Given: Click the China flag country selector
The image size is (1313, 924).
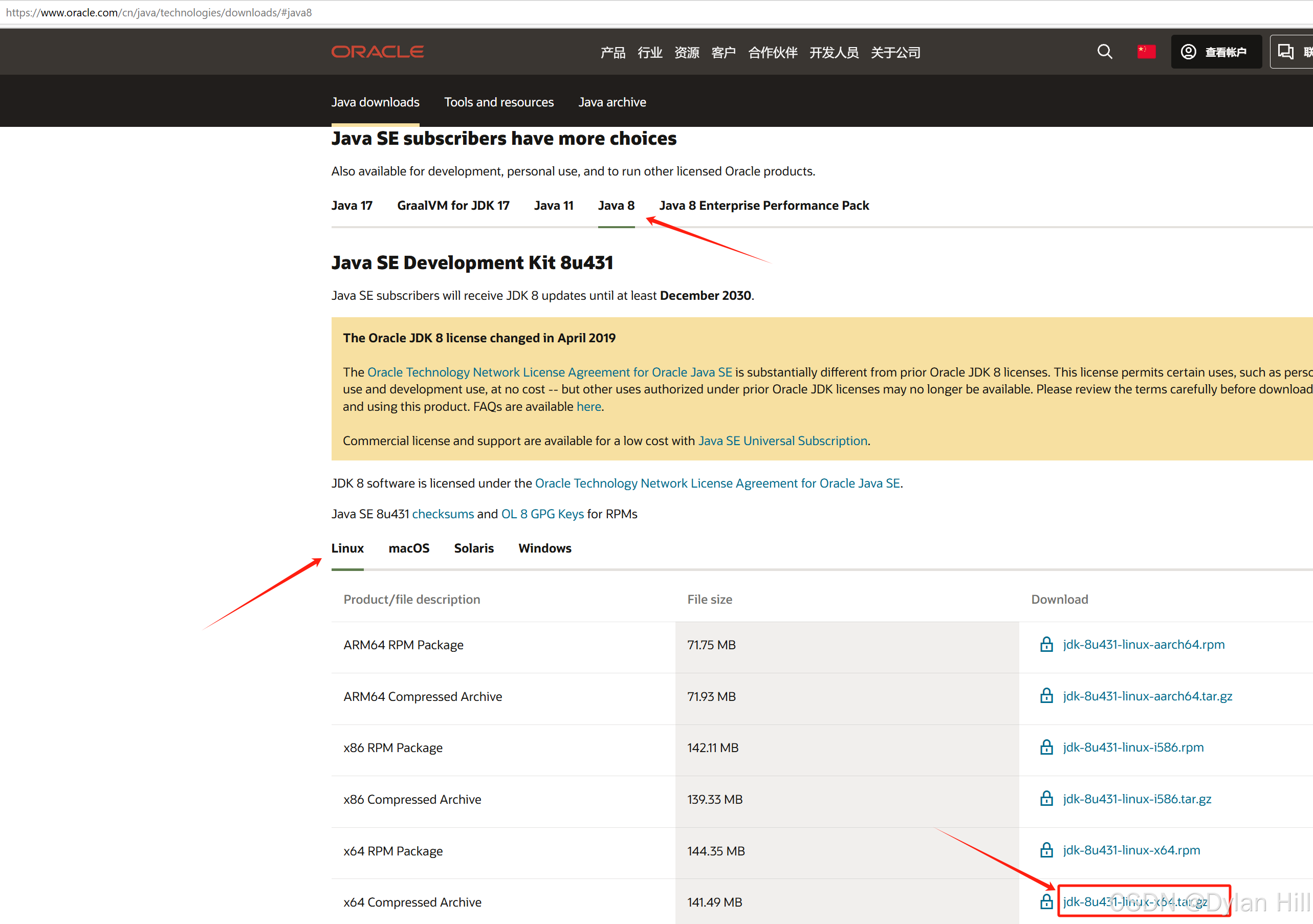Looking at the screenshot, I should [1146, 52].
